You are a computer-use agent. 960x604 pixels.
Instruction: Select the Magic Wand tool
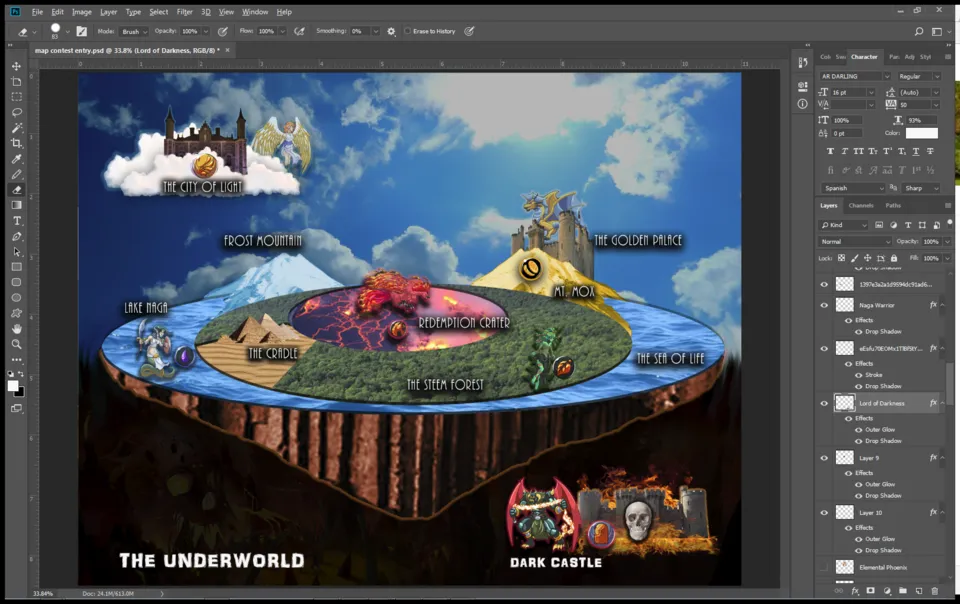[x=17, y=128]
